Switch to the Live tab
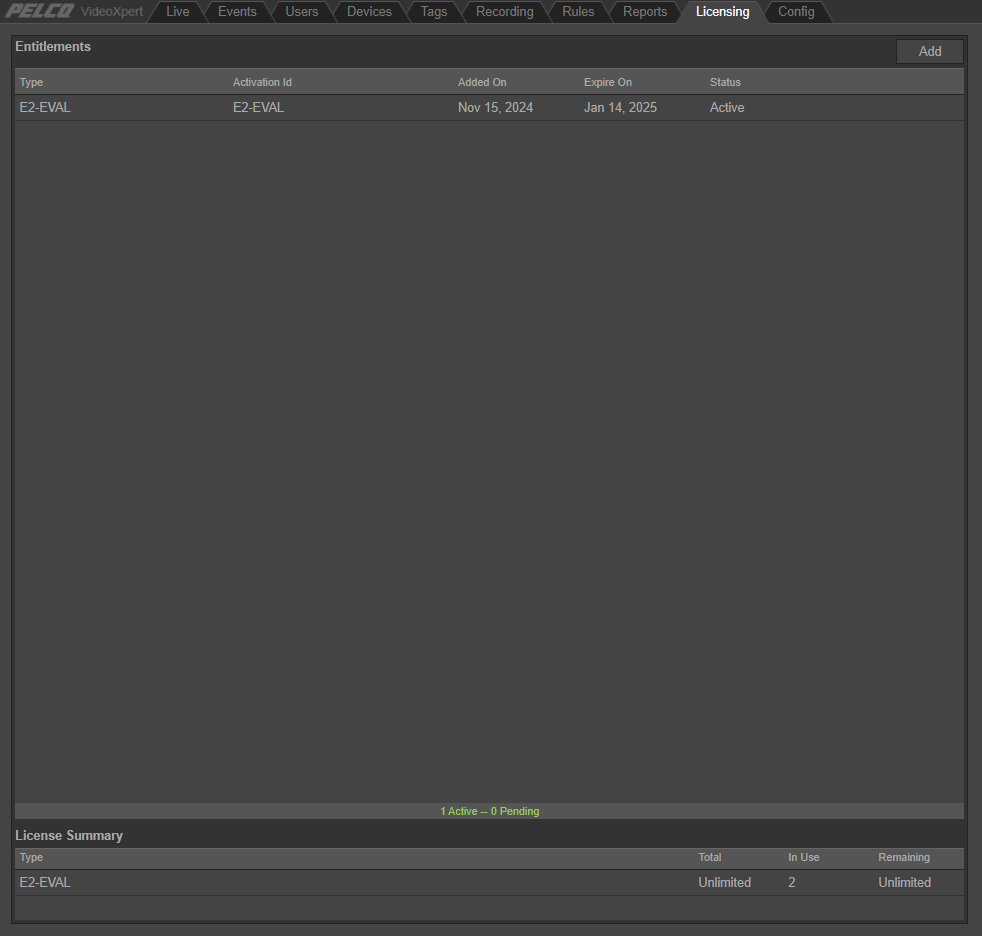Image resolution: width=982 pixels, height=936 pixels. tap(177, 11)
